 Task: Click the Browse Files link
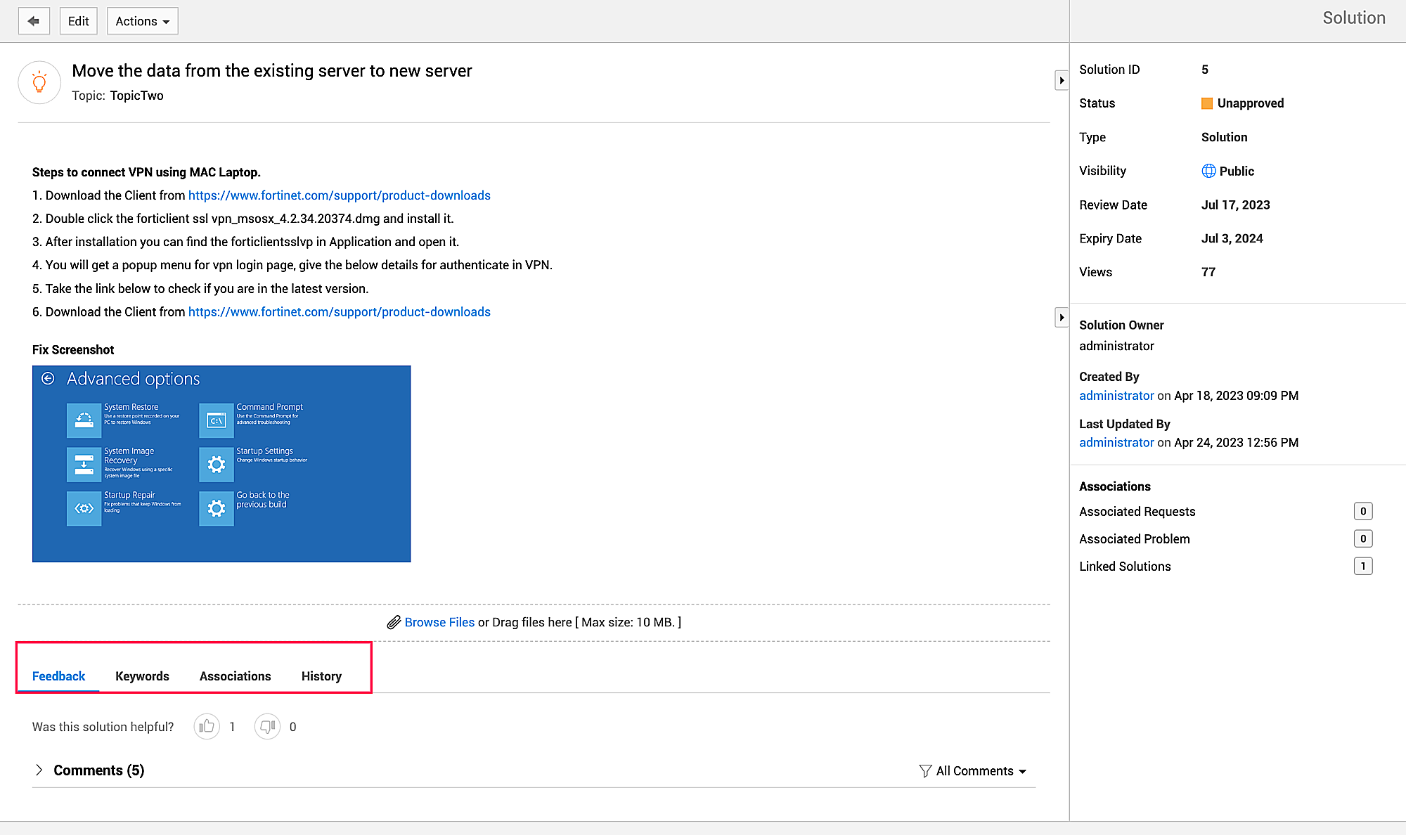[x=439, y=622]
